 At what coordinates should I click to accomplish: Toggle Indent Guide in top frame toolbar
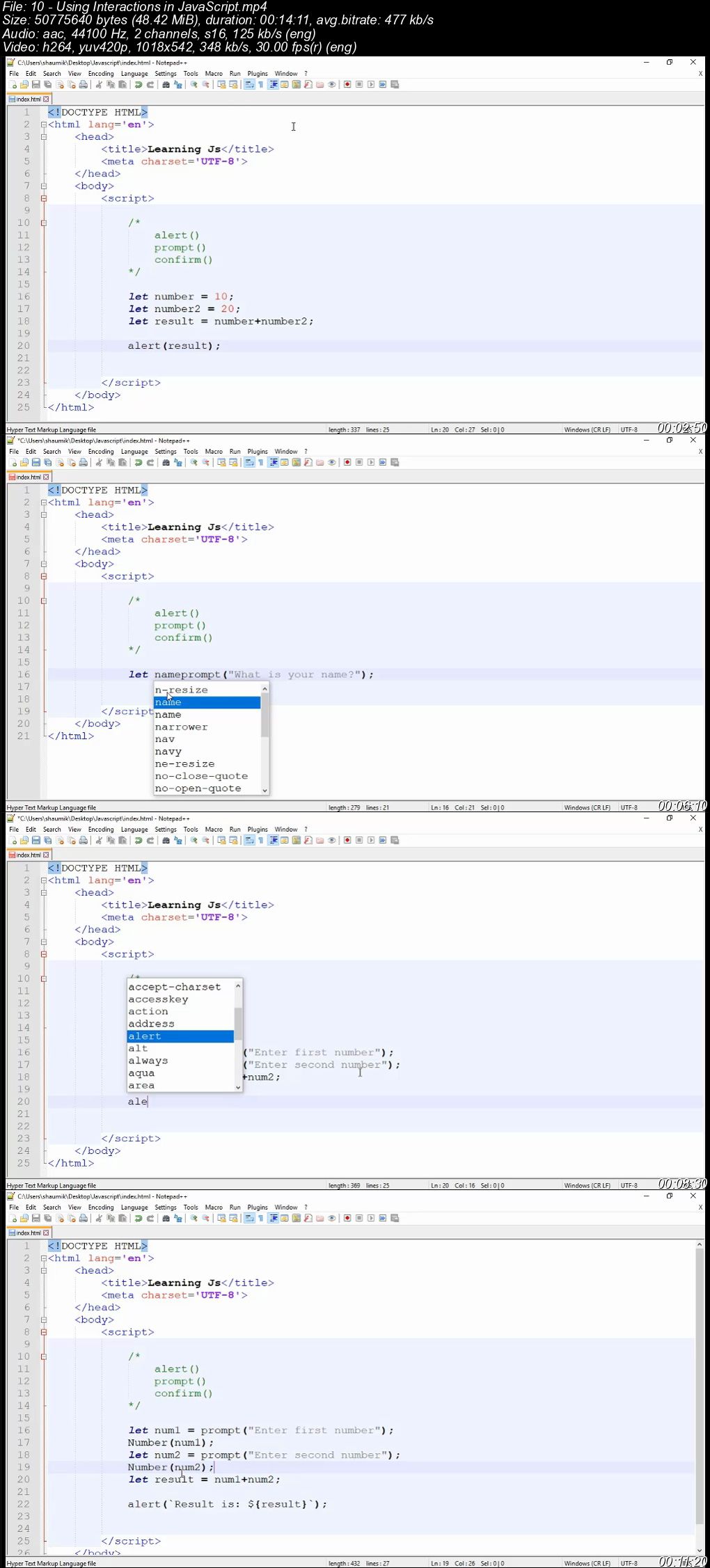coord(273,85)
